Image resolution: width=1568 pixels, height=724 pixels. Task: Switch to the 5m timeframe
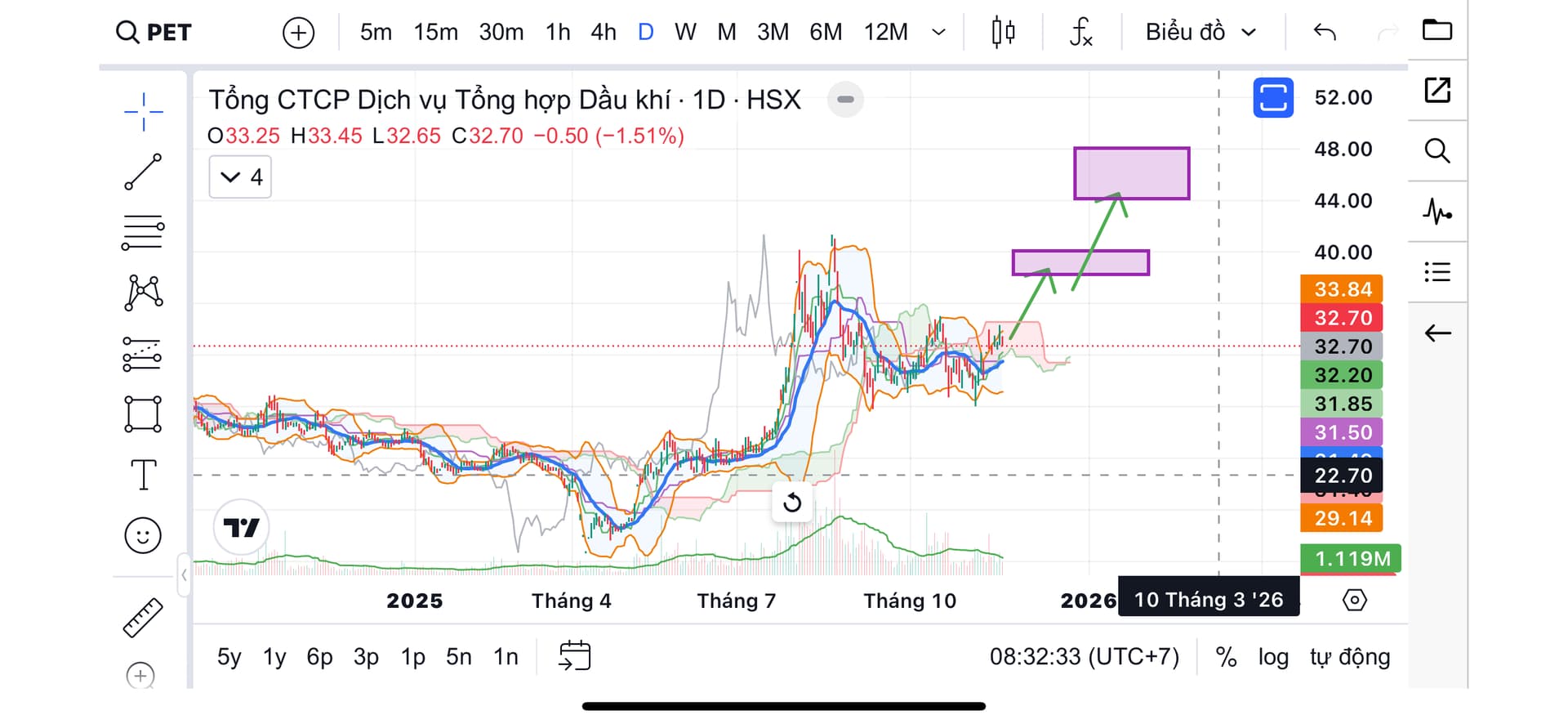click(376, 33)
